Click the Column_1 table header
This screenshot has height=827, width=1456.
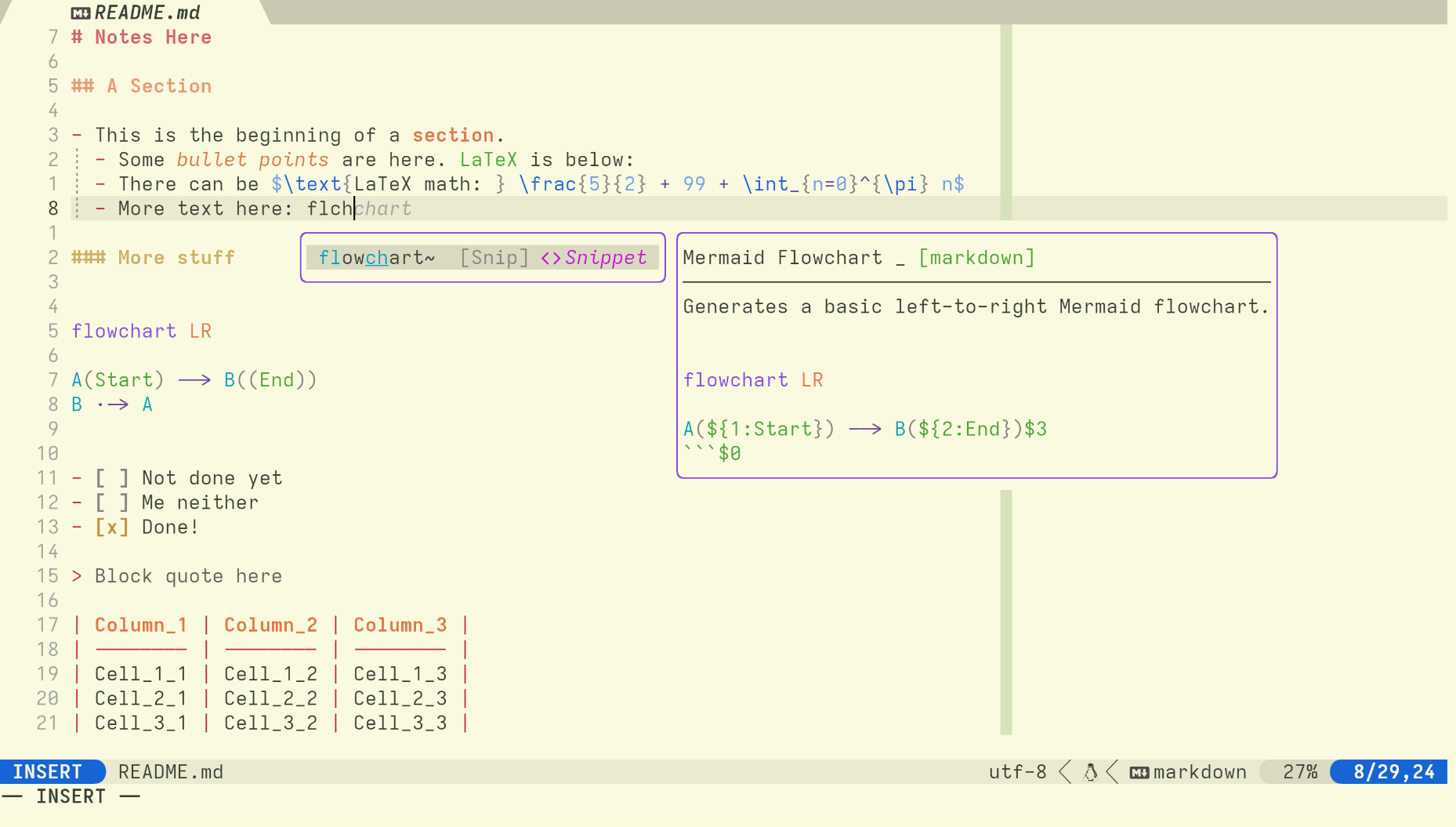tap(141, 625)
